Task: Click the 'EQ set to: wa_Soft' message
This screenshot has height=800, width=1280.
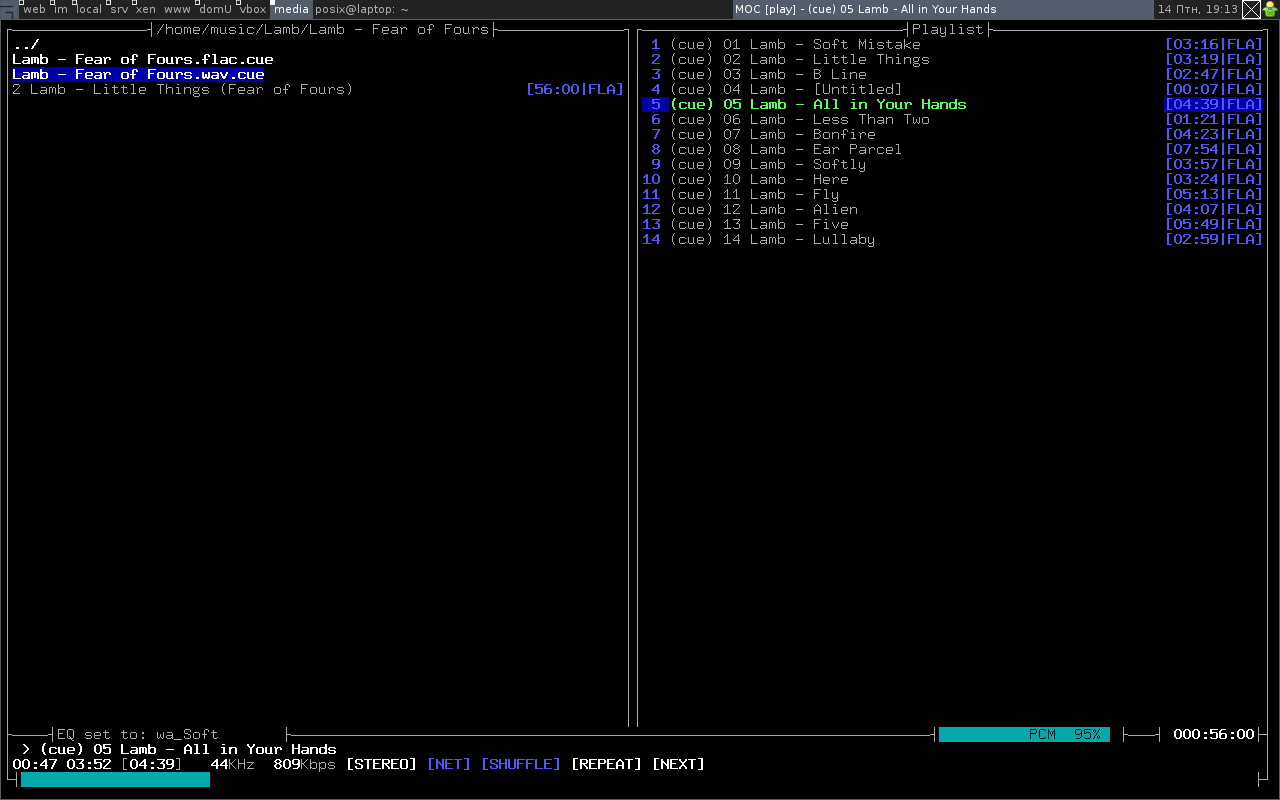Action: (x=137, y=734)
